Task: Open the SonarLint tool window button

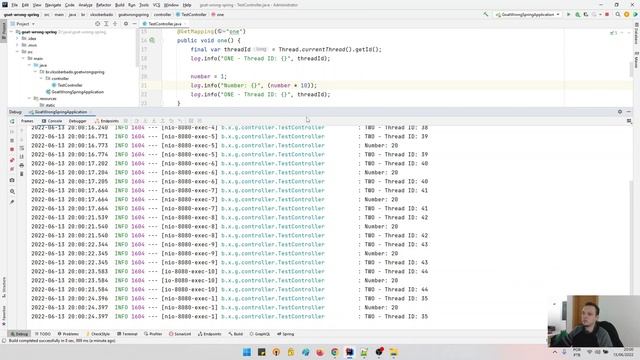Action: click(180, 334)
